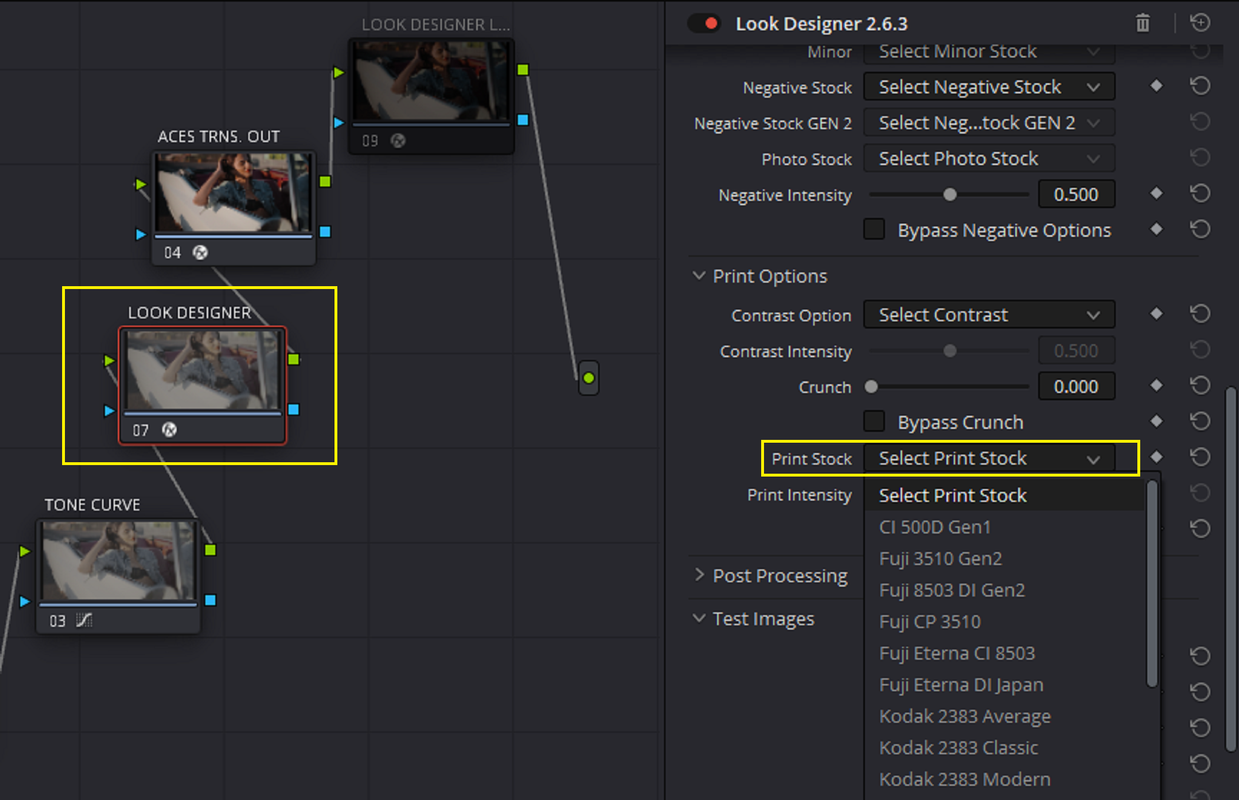Open the Negative Stock GEN 2 dropdown
Image resolution: width=1239 pixels, height=800 pixels.
(989, 123)
